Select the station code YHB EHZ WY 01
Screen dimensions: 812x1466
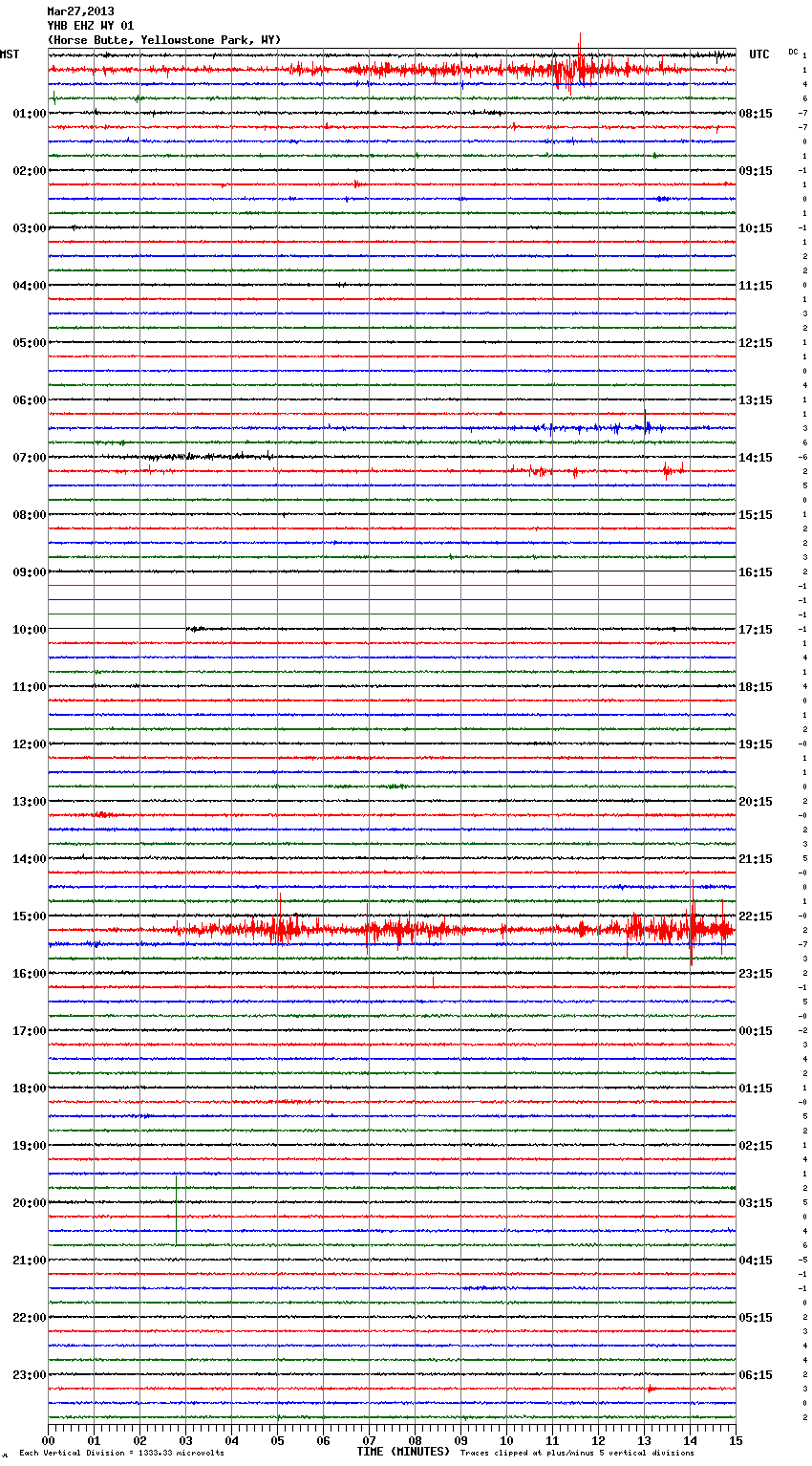91,26
